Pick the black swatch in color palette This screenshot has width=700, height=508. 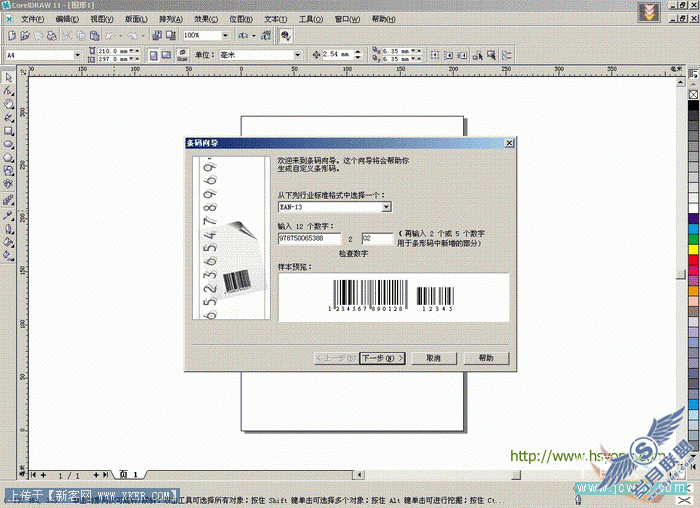693,105
